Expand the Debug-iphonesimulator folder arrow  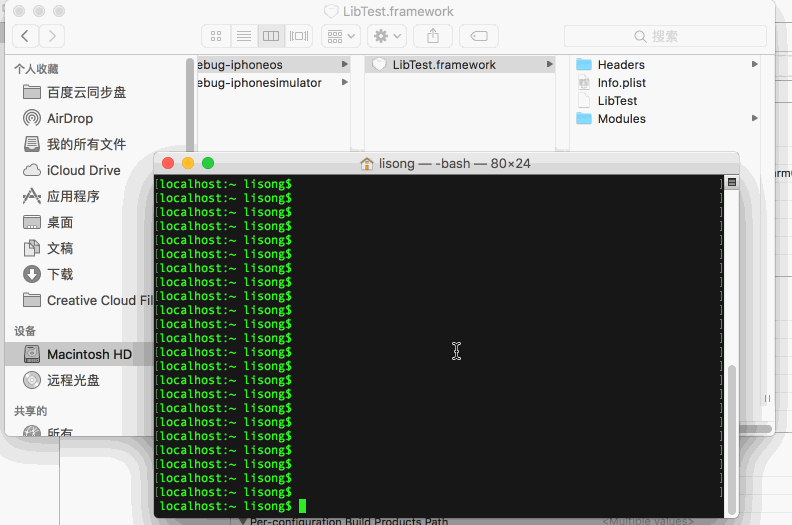(344, 82)
